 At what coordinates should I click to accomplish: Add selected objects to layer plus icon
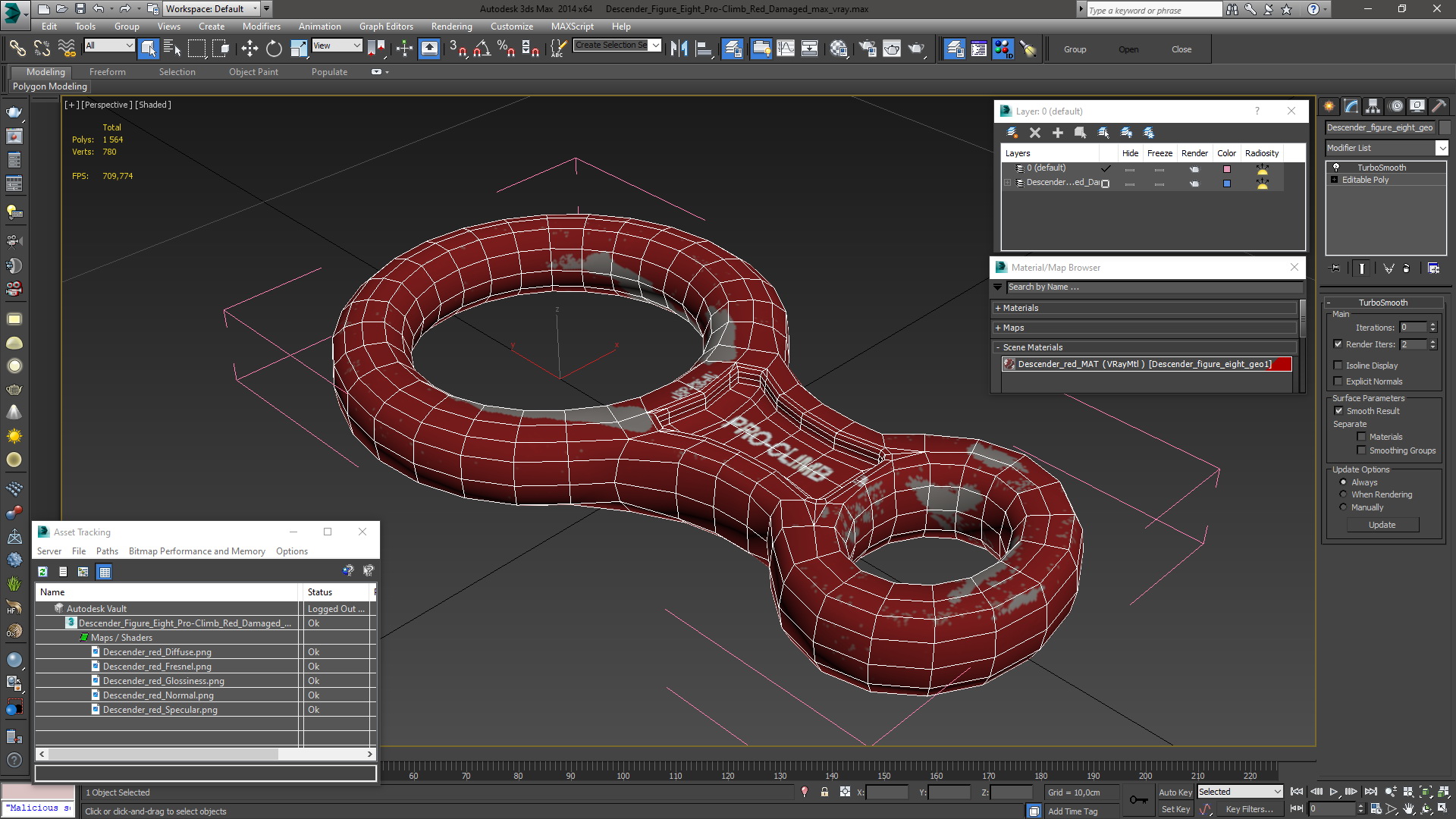pyautogui.click(x=1057, y=133)
